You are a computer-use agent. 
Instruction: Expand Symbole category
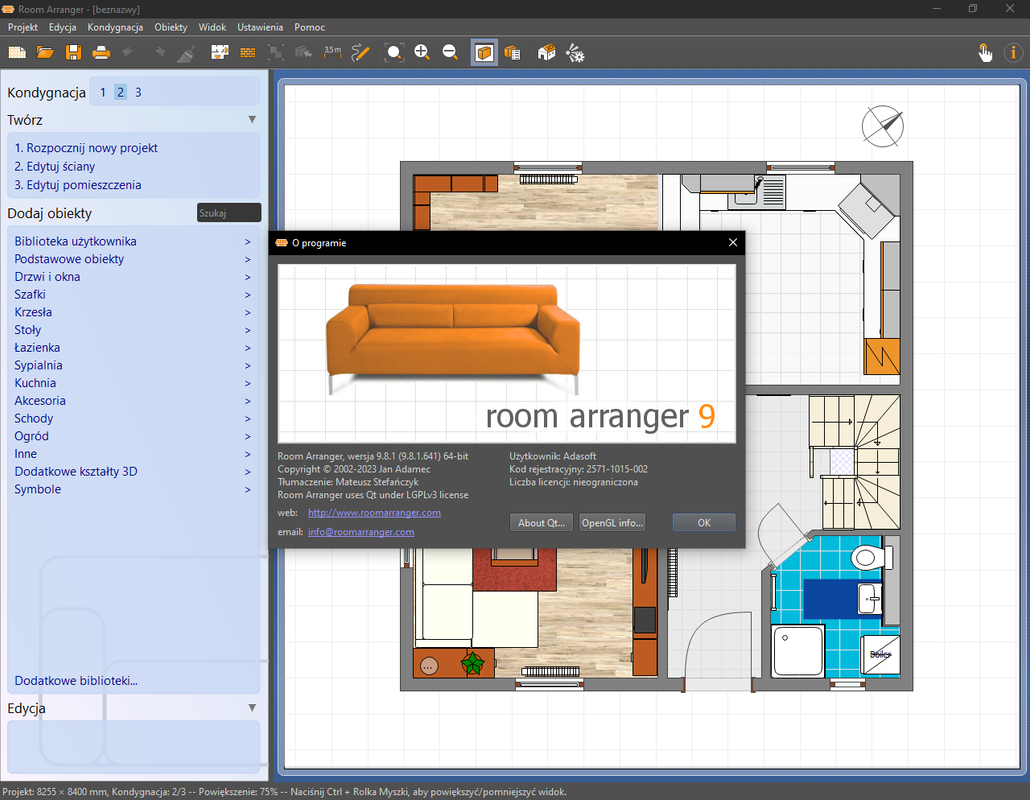pyautogui.click(x=133, y=489)
